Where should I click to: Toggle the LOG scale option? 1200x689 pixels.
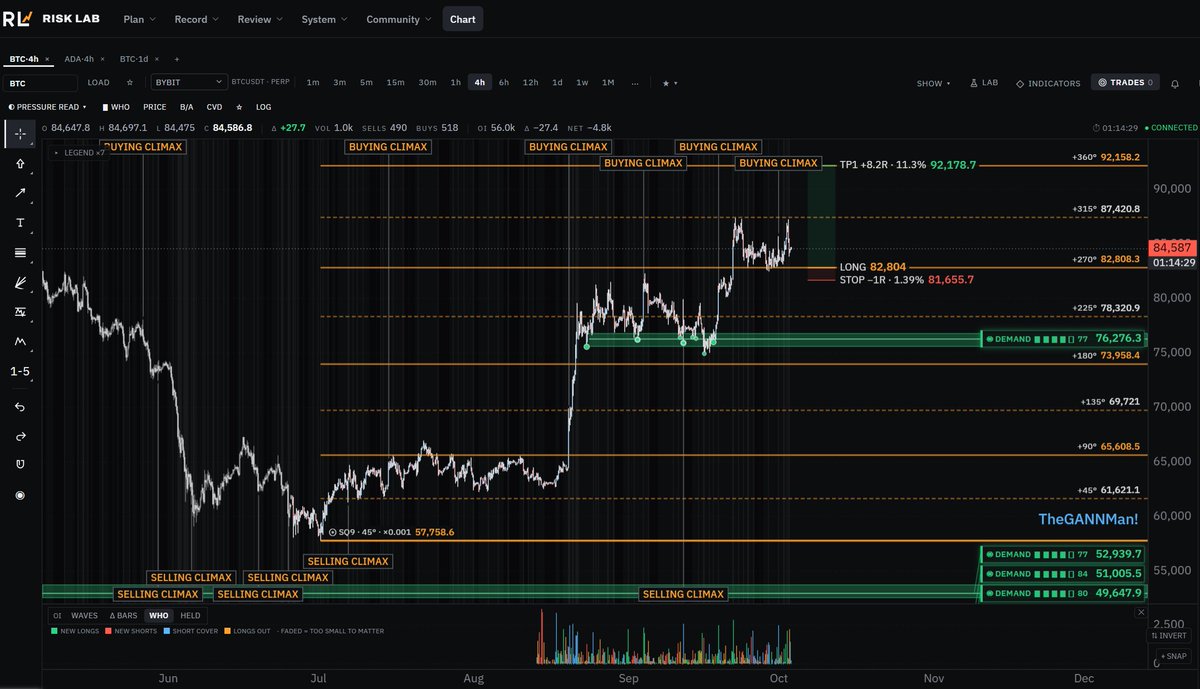pos(264,106)
